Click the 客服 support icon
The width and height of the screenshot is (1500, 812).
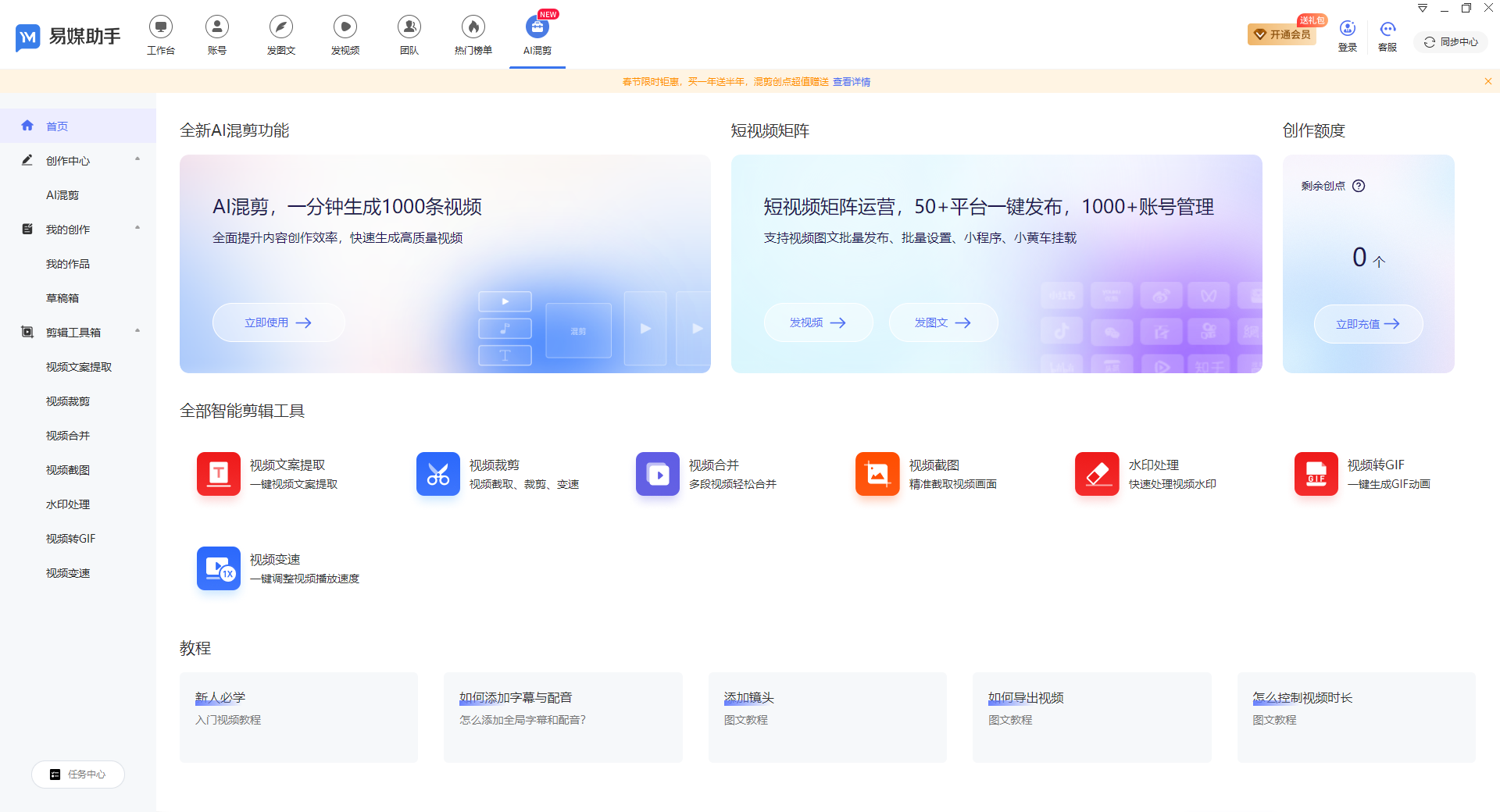pos(1387,29)
